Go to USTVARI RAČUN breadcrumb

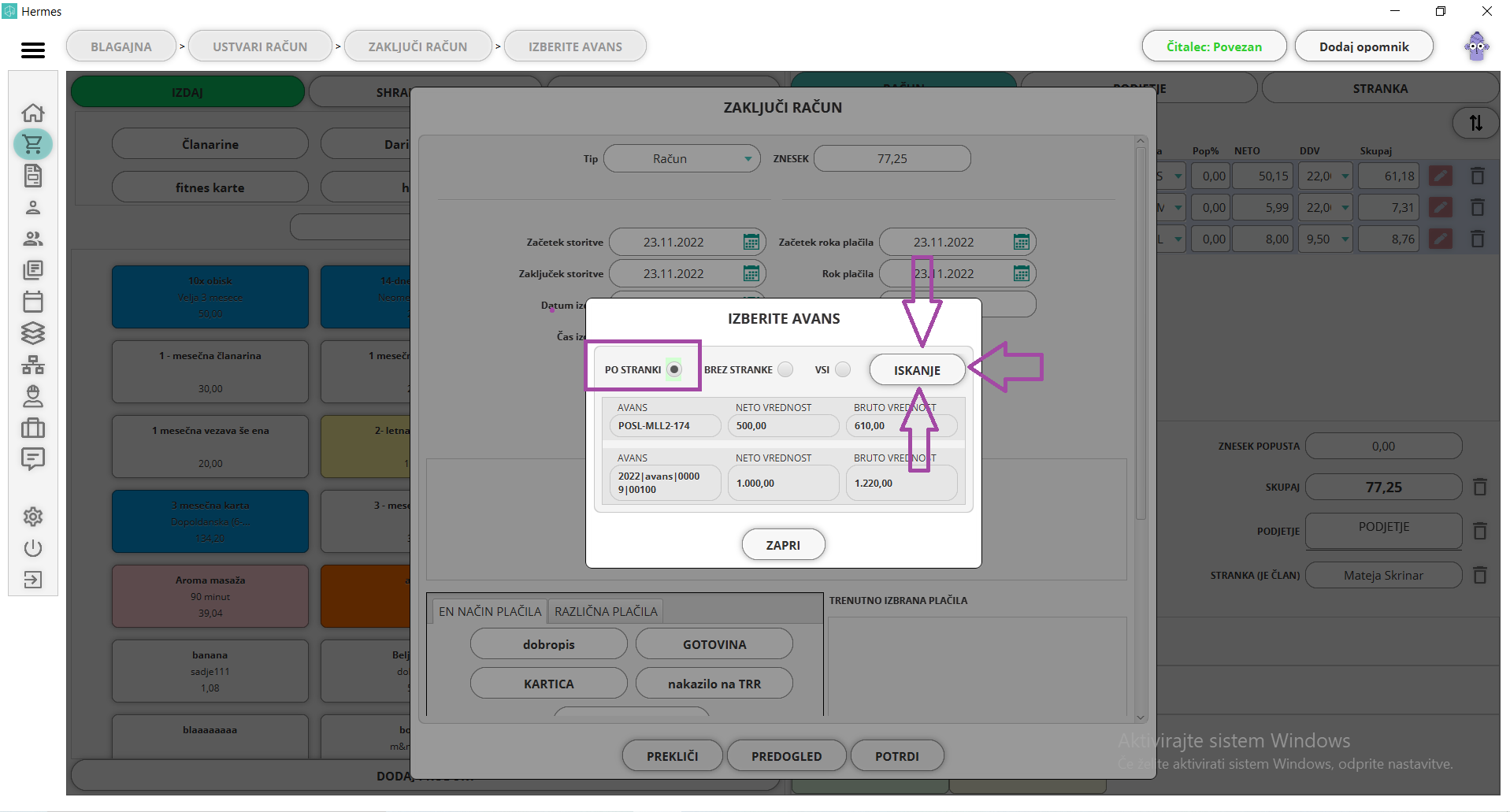[x=260, y=46]
